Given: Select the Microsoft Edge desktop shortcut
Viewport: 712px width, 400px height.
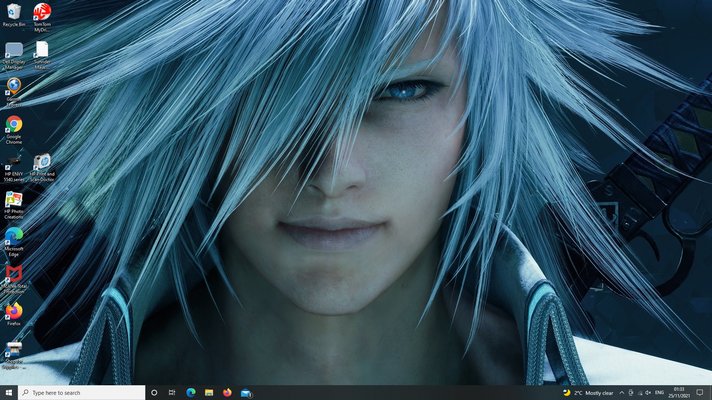Looking at the screenshot, I should pos(14,242).
